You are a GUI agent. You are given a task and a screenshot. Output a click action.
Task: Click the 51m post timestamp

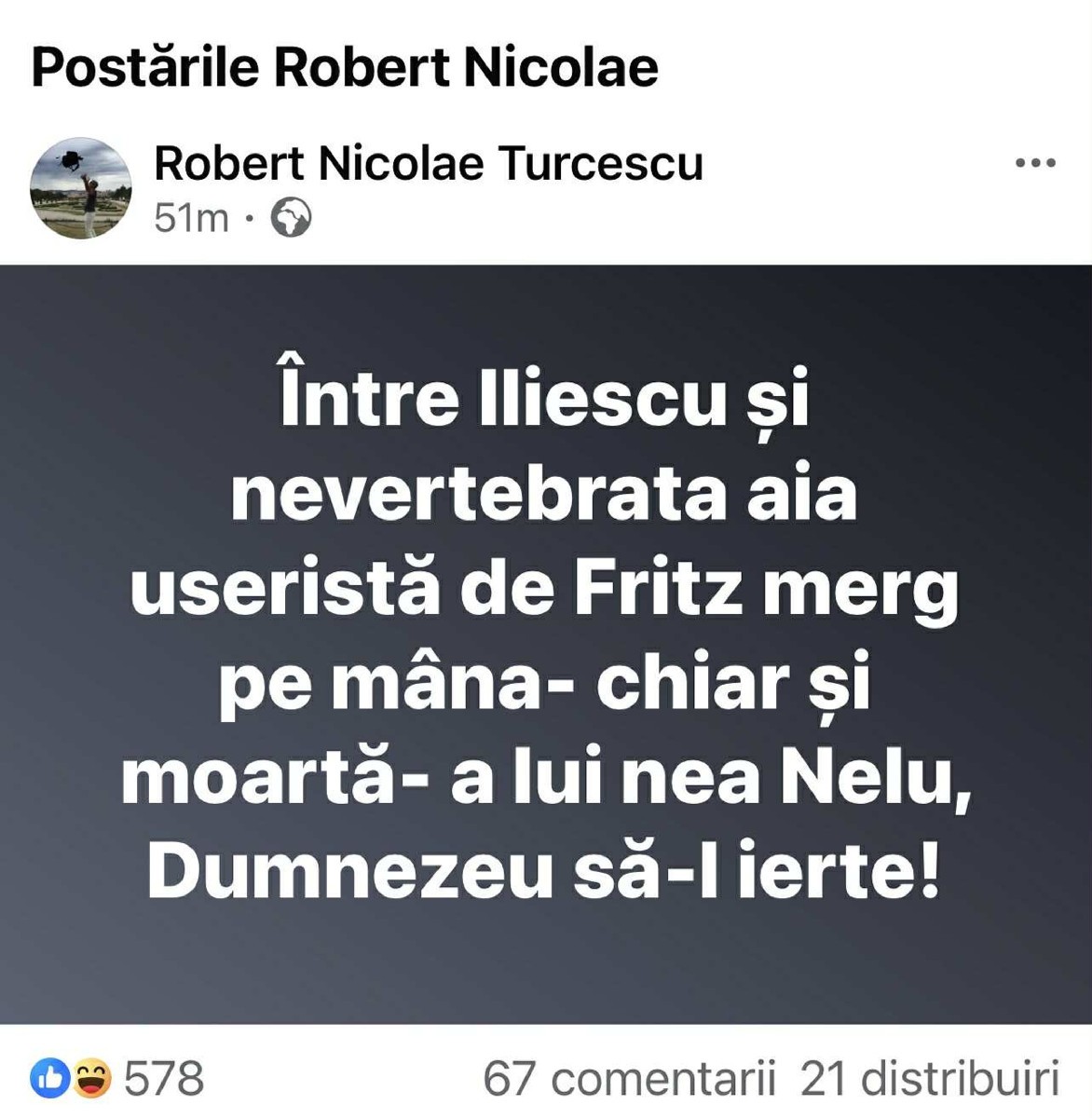[191, 219]
